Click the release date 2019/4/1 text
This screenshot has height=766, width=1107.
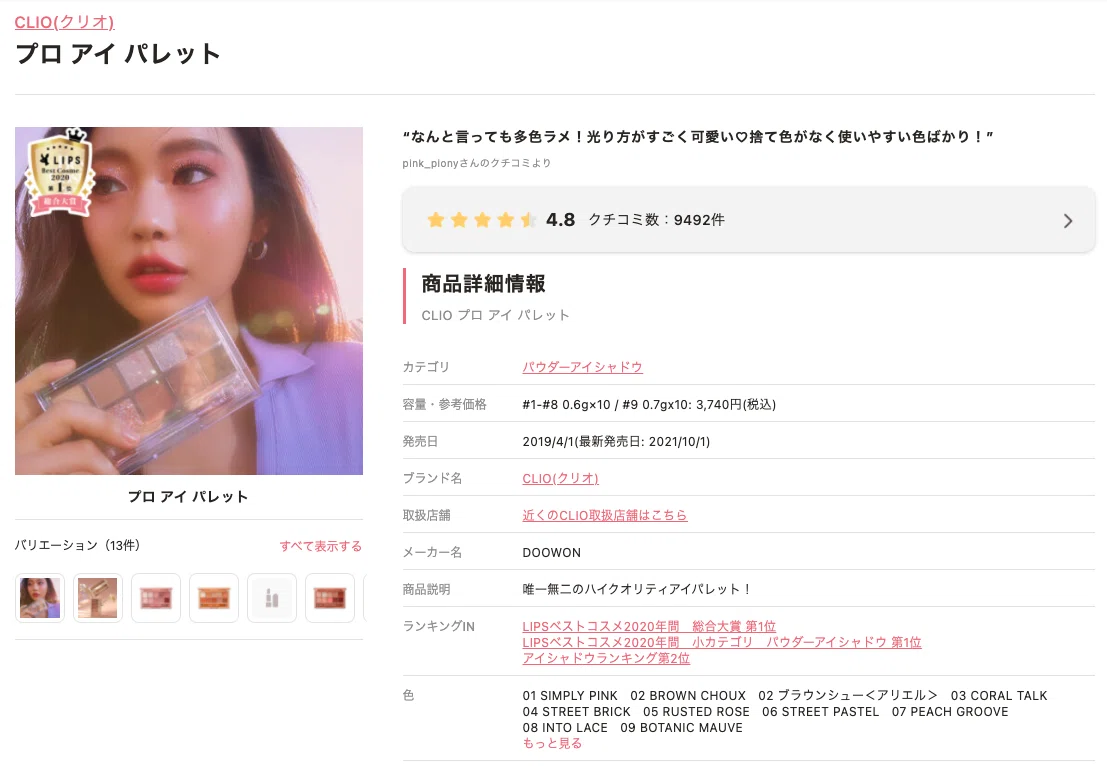(549, 441)
